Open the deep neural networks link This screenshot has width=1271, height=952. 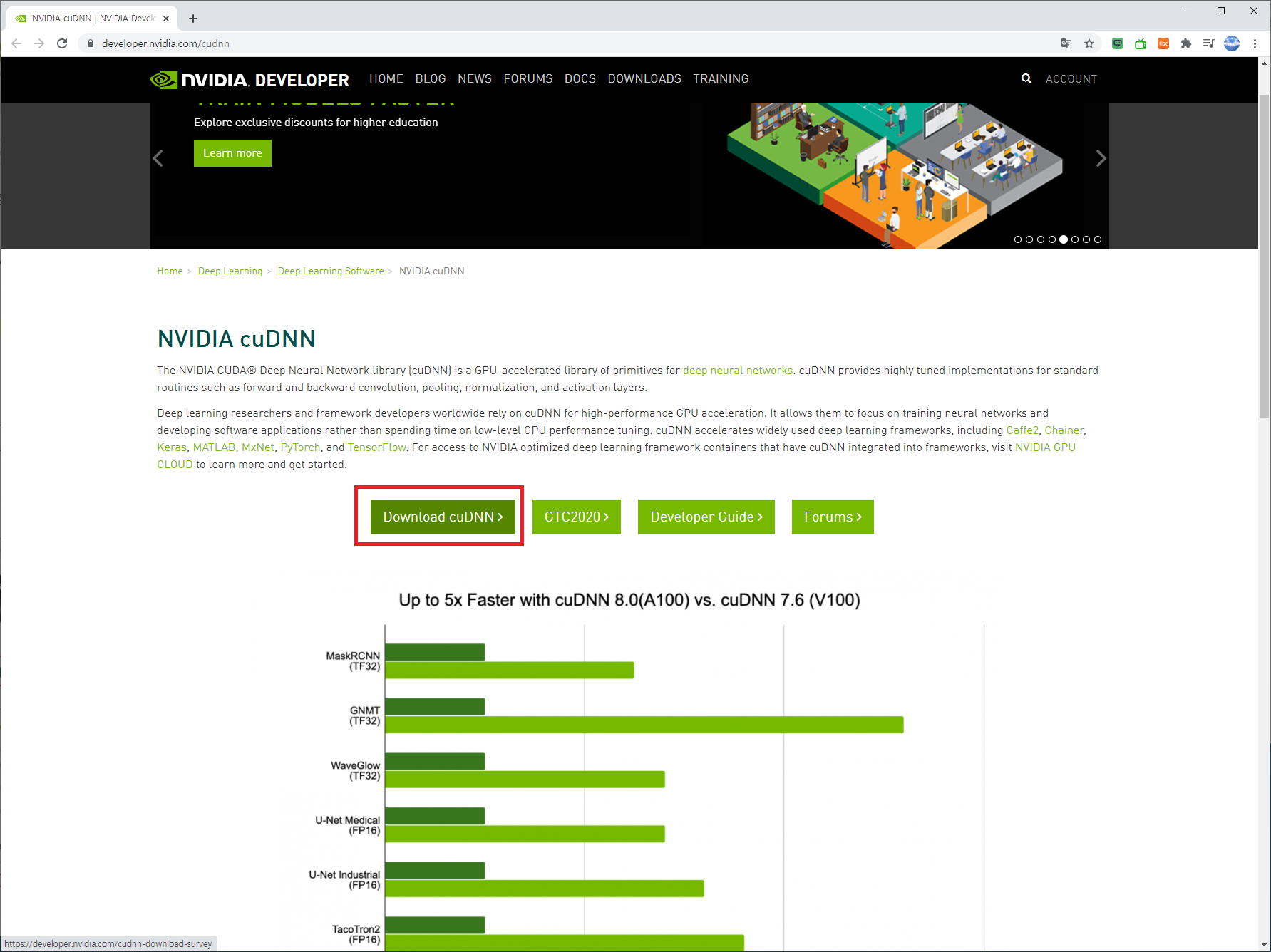click(x=738, y=371)
